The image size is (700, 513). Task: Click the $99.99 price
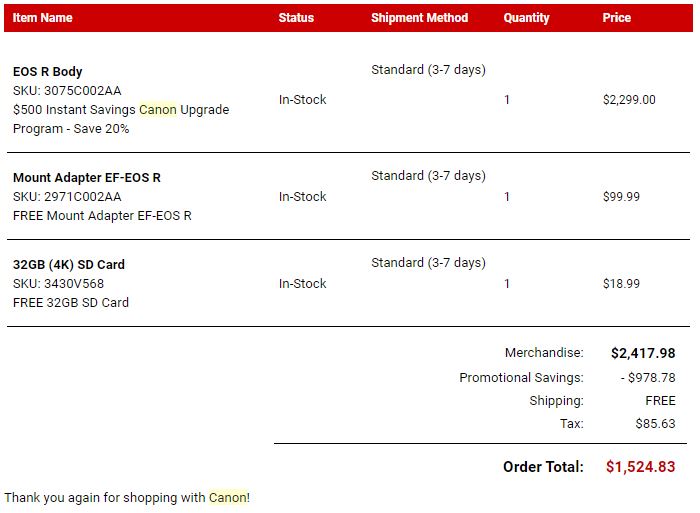click(x=621, y=197)
